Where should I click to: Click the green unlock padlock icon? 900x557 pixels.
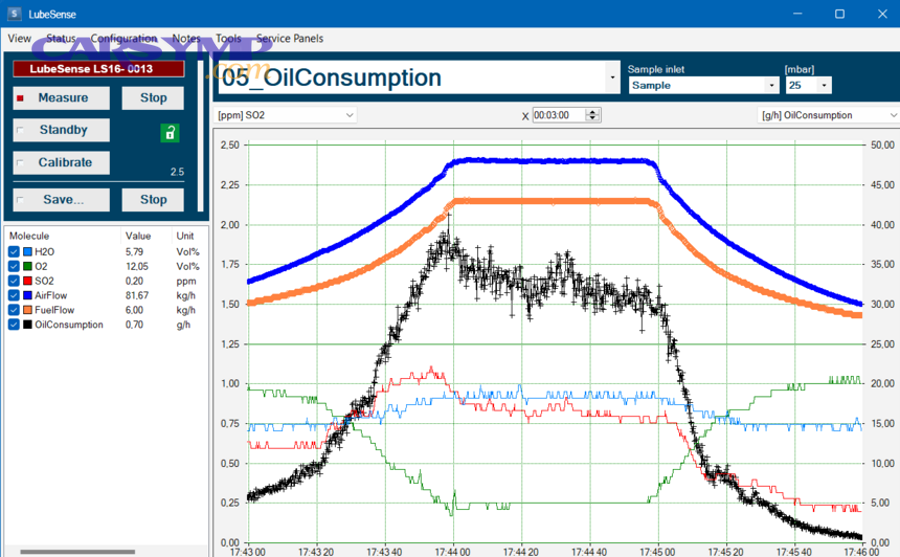point(170,133)
